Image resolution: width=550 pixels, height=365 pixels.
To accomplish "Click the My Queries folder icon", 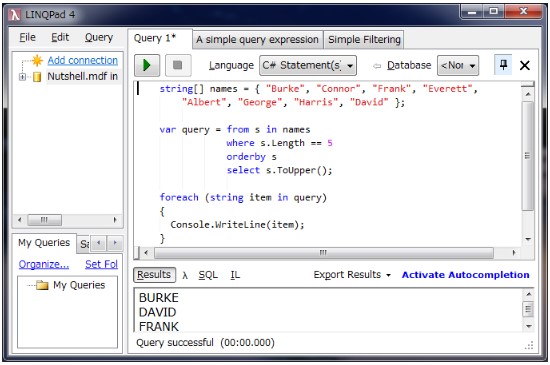I will (x=42, y=285).
